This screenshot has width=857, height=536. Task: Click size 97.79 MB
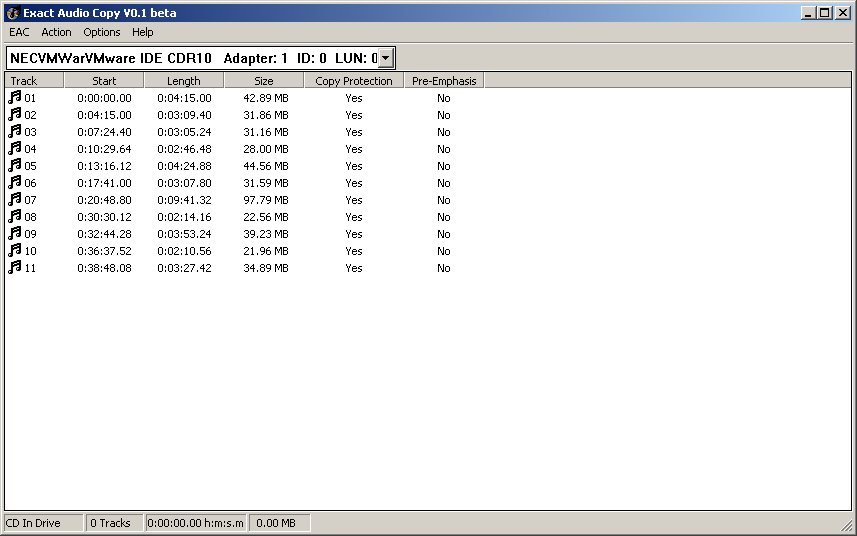pyautogui.click(x=266, y=200)
